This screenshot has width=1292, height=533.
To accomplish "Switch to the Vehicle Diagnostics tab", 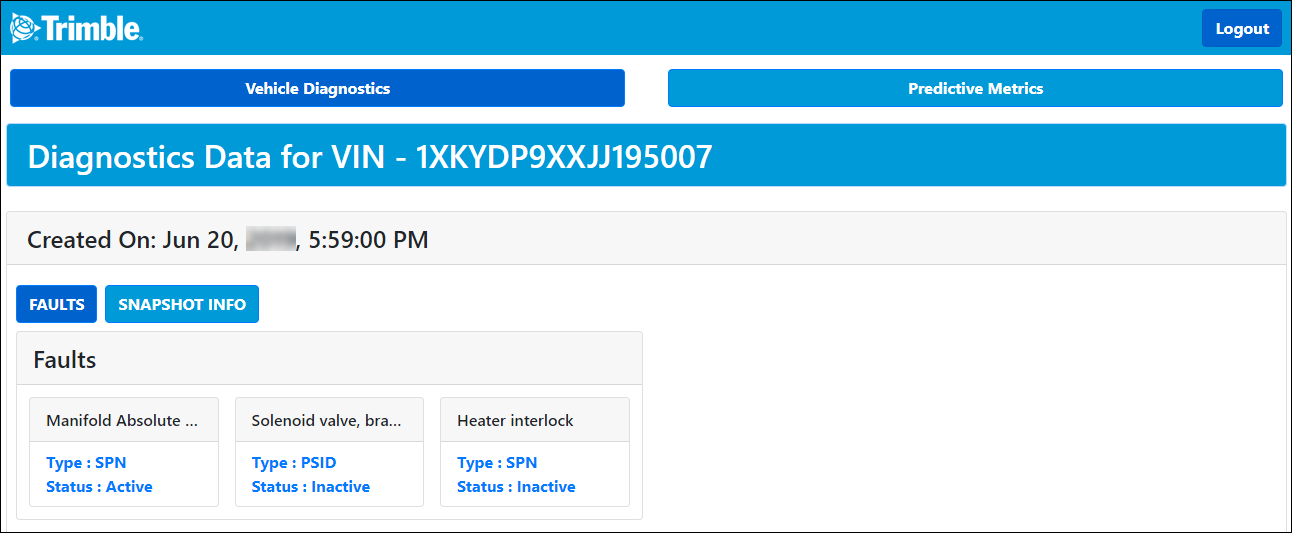I will point(317,88).
